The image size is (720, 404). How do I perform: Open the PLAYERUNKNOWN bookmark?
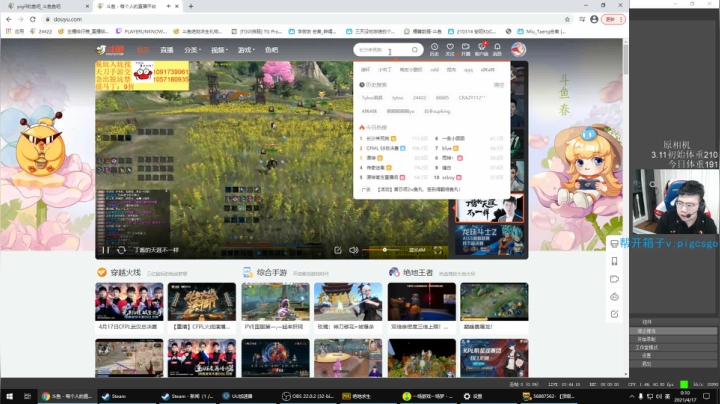click(x=141, y=32)
